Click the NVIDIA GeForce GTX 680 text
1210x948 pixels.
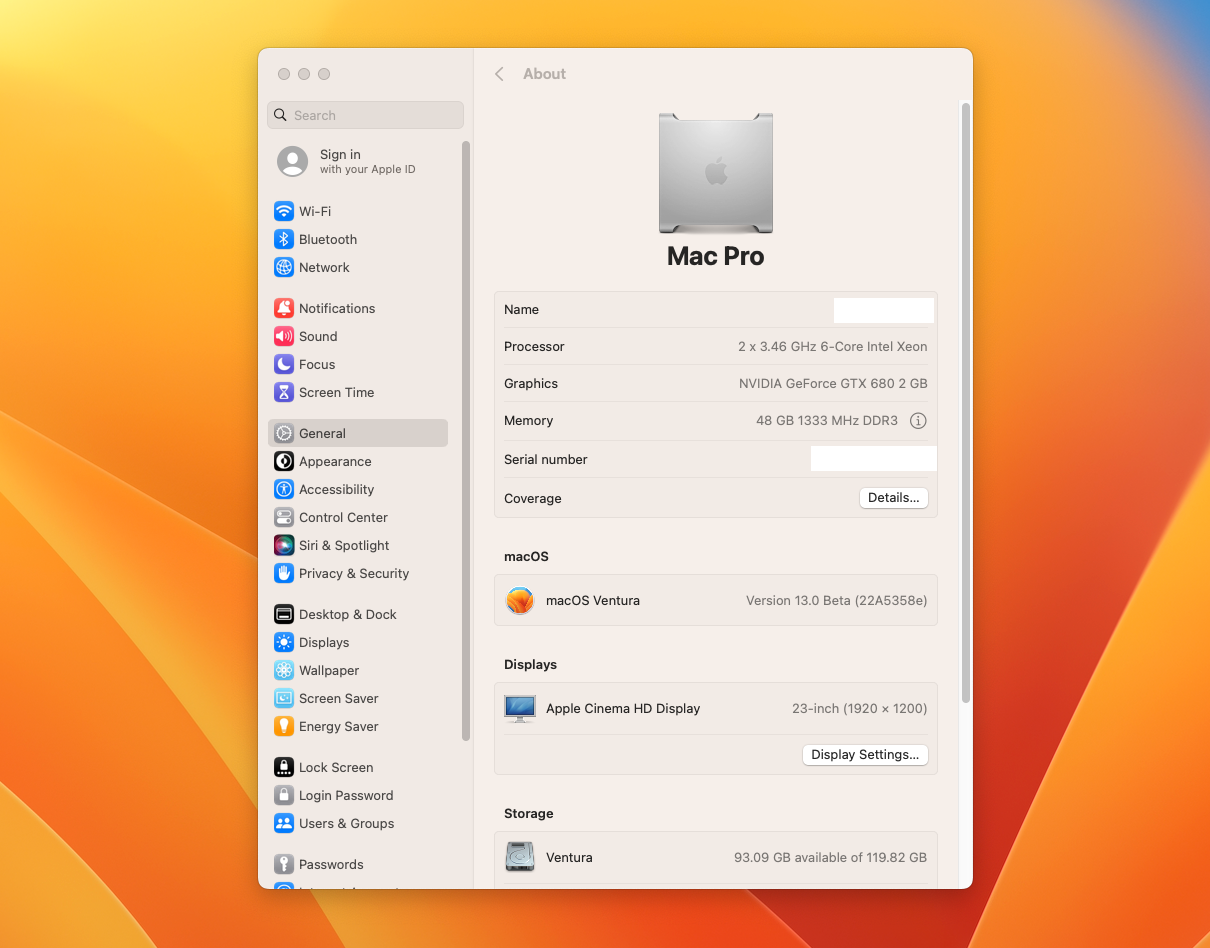833,383
